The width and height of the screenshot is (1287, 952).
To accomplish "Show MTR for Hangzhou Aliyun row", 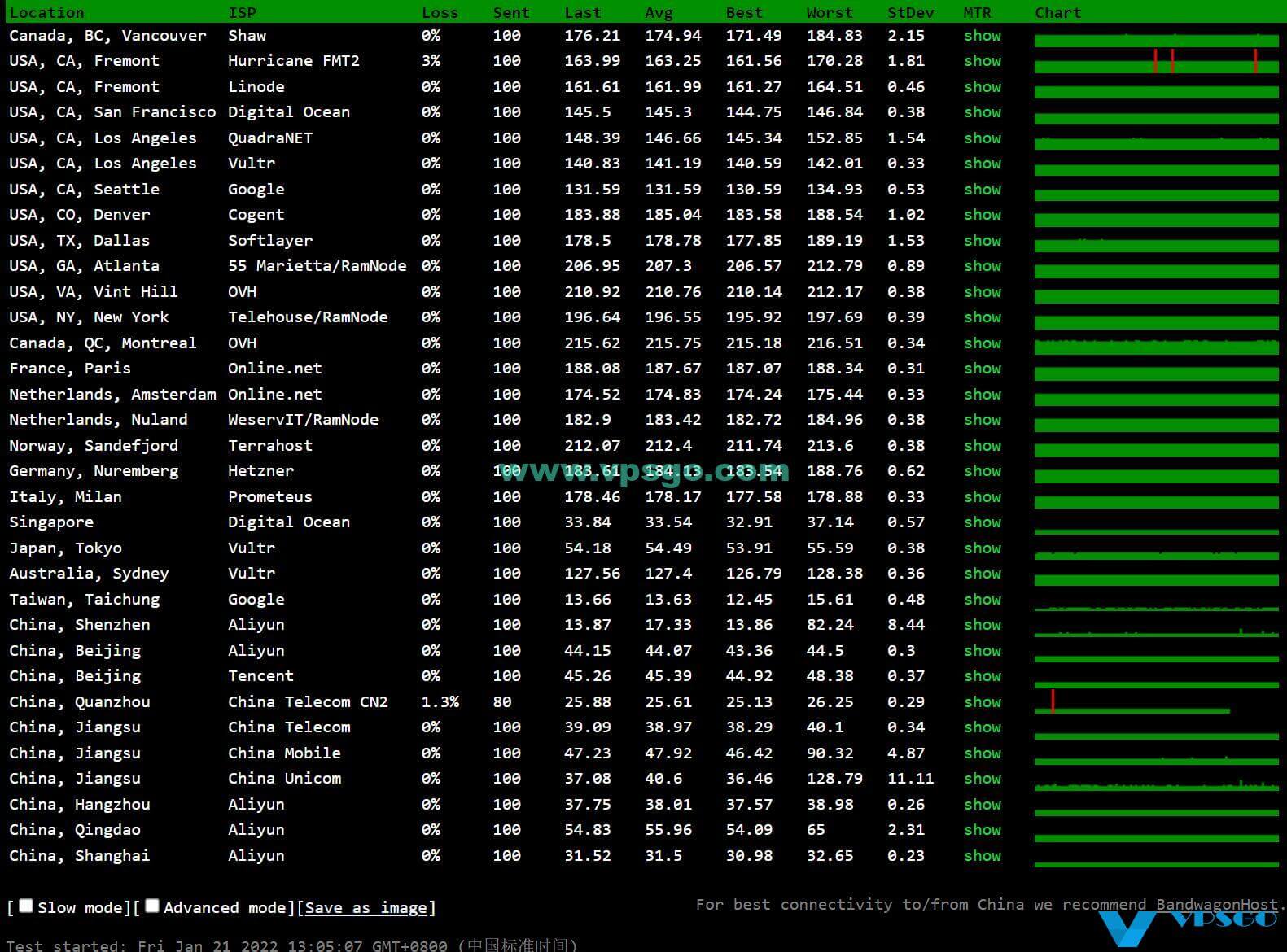I will click(x=983, y=805).
